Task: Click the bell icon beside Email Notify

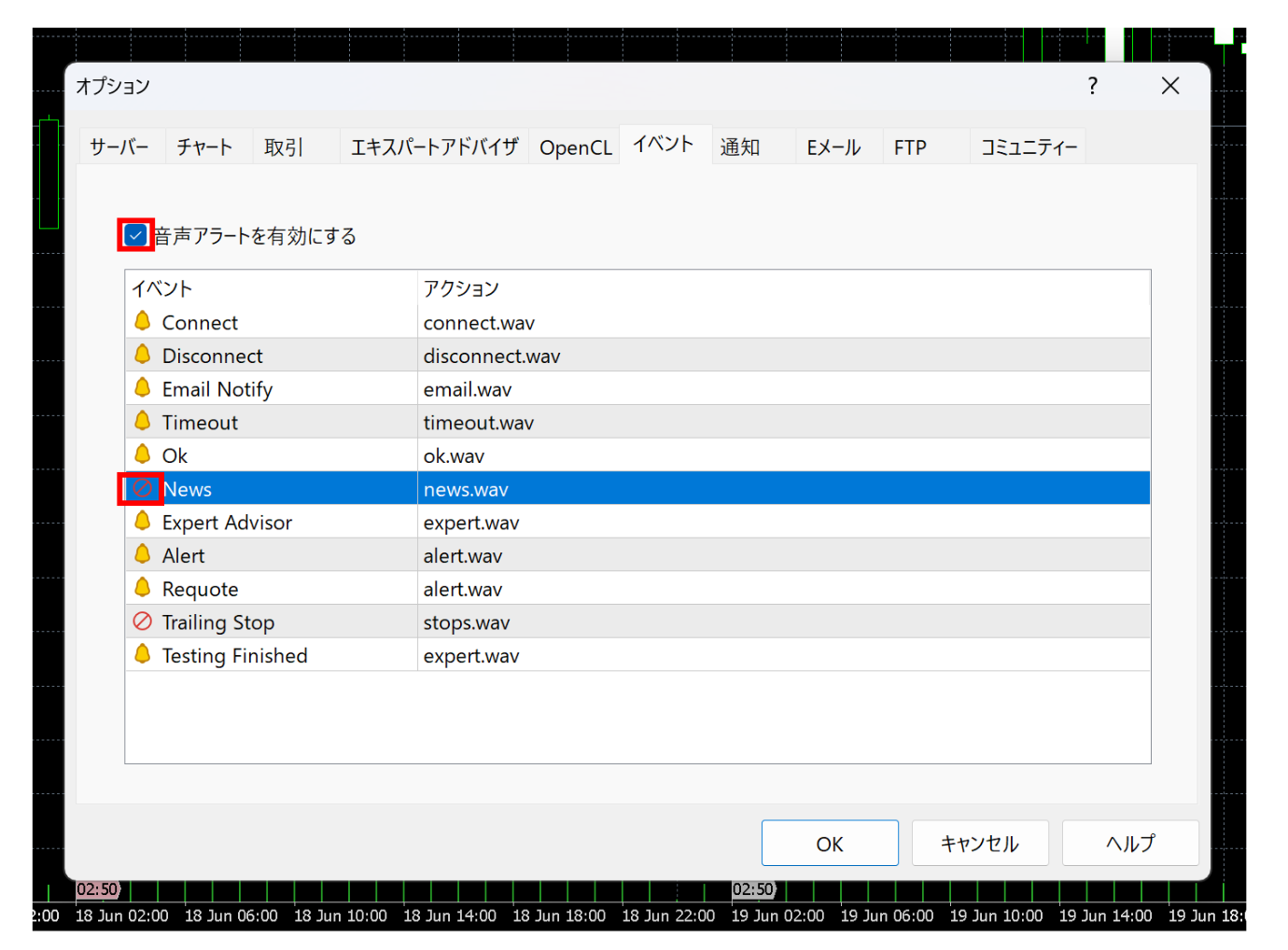Action: tap(143, 388)
